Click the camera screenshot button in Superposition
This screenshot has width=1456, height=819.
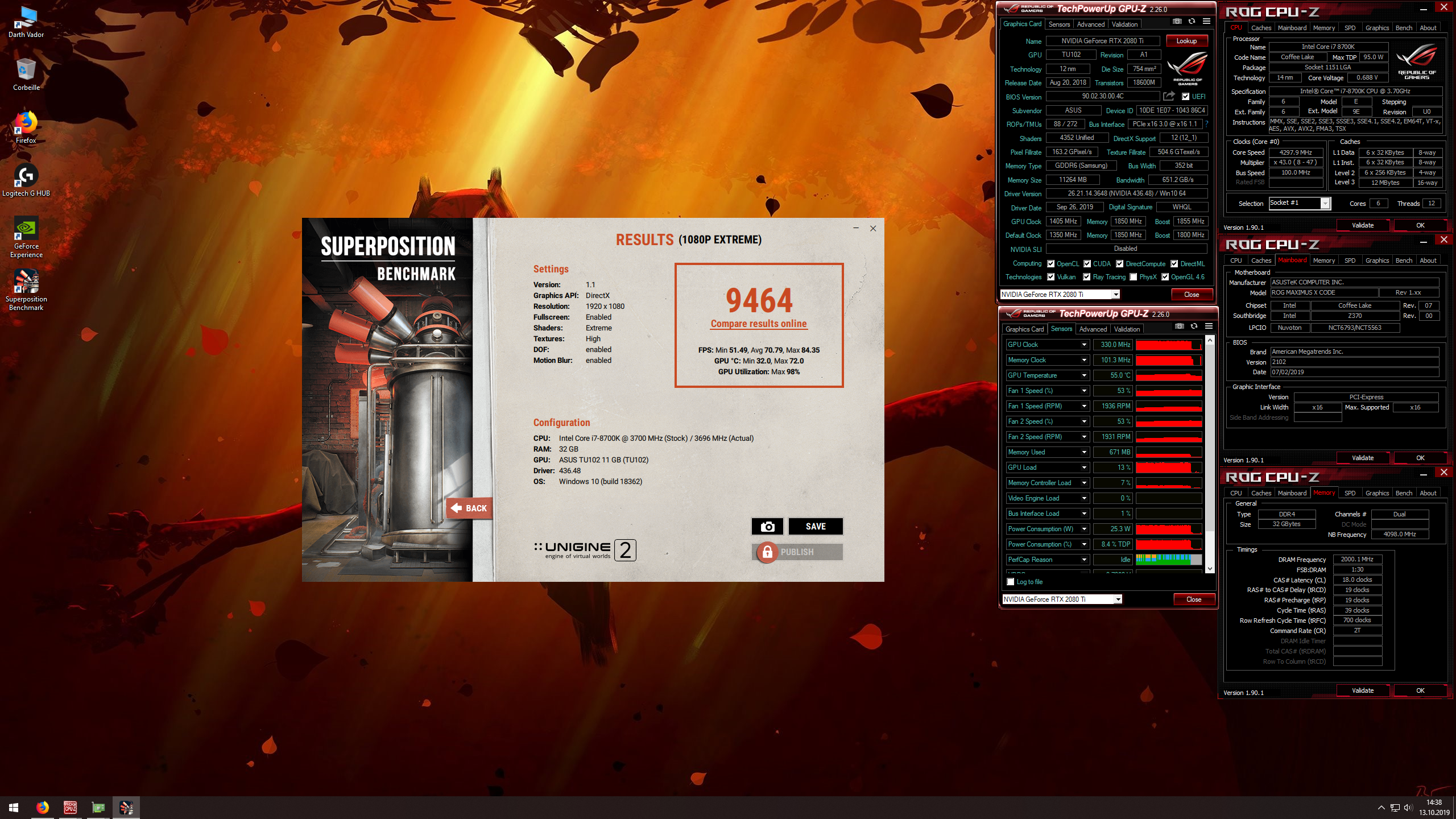767,526
